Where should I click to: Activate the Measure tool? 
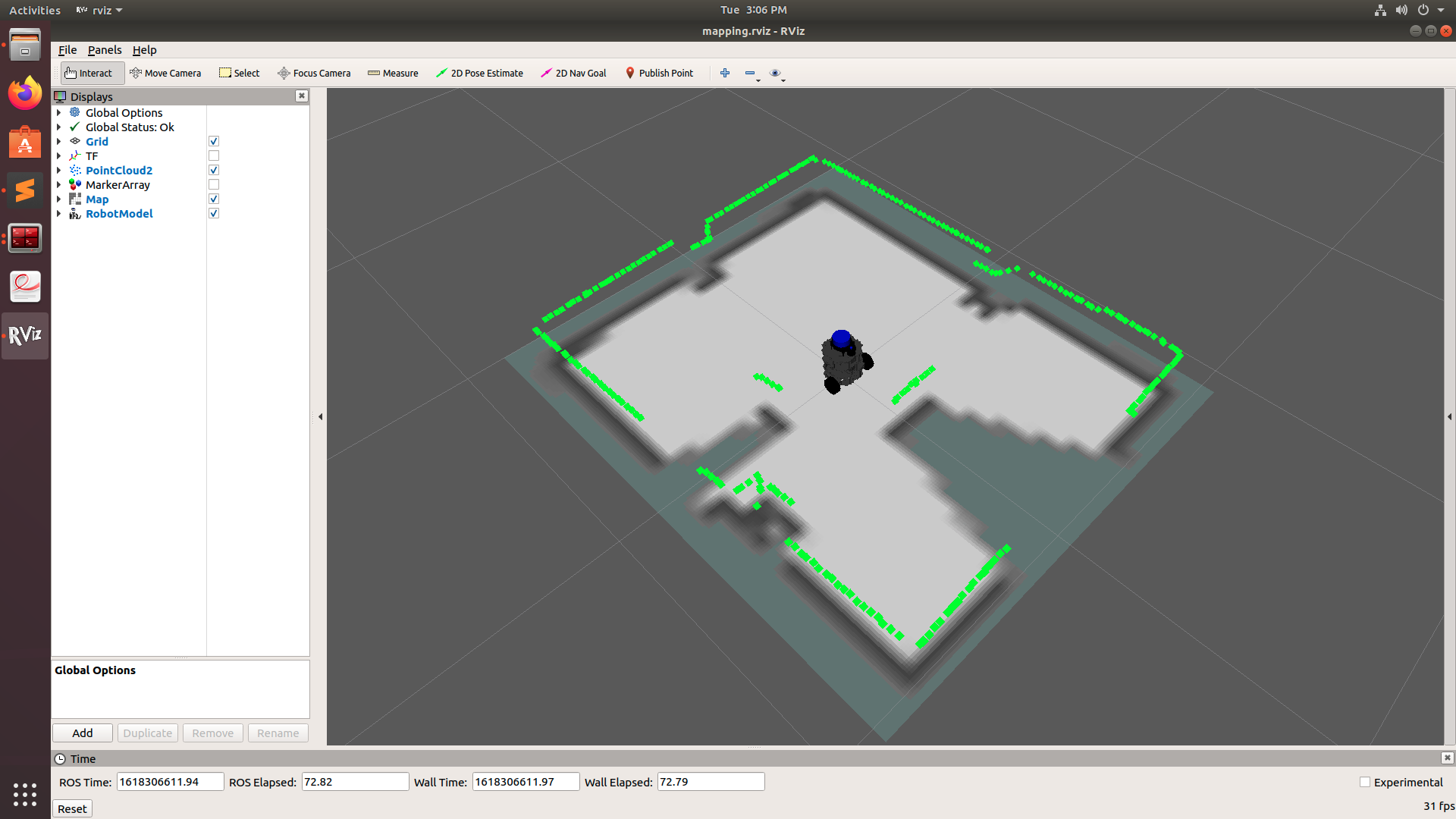coord(393,73)
